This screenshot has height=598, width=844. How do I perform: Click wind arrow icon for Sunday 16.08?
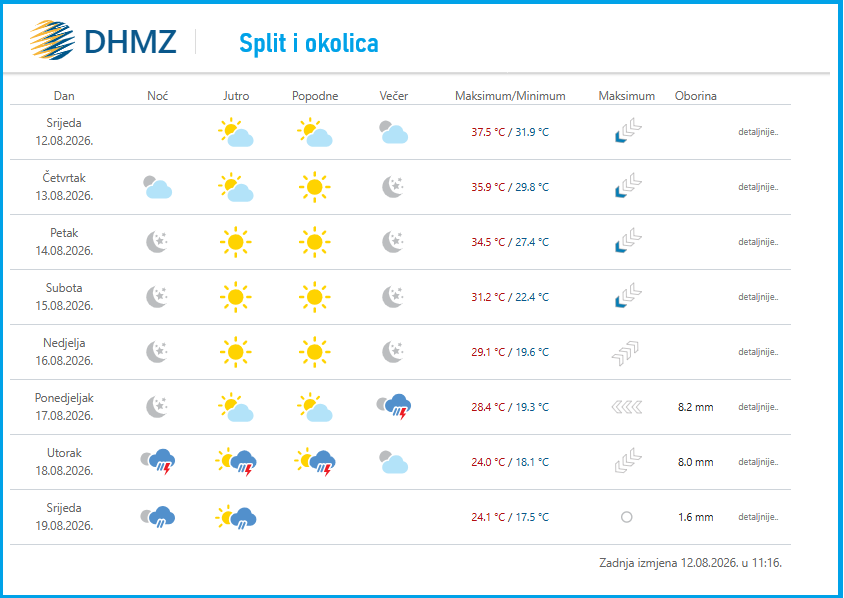tap(625, 353)
